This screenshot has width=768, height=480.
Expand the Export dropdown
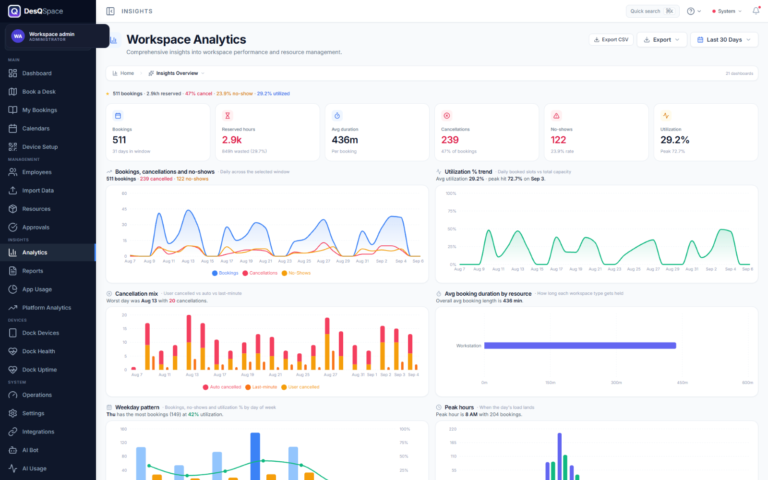coord(662,40)
